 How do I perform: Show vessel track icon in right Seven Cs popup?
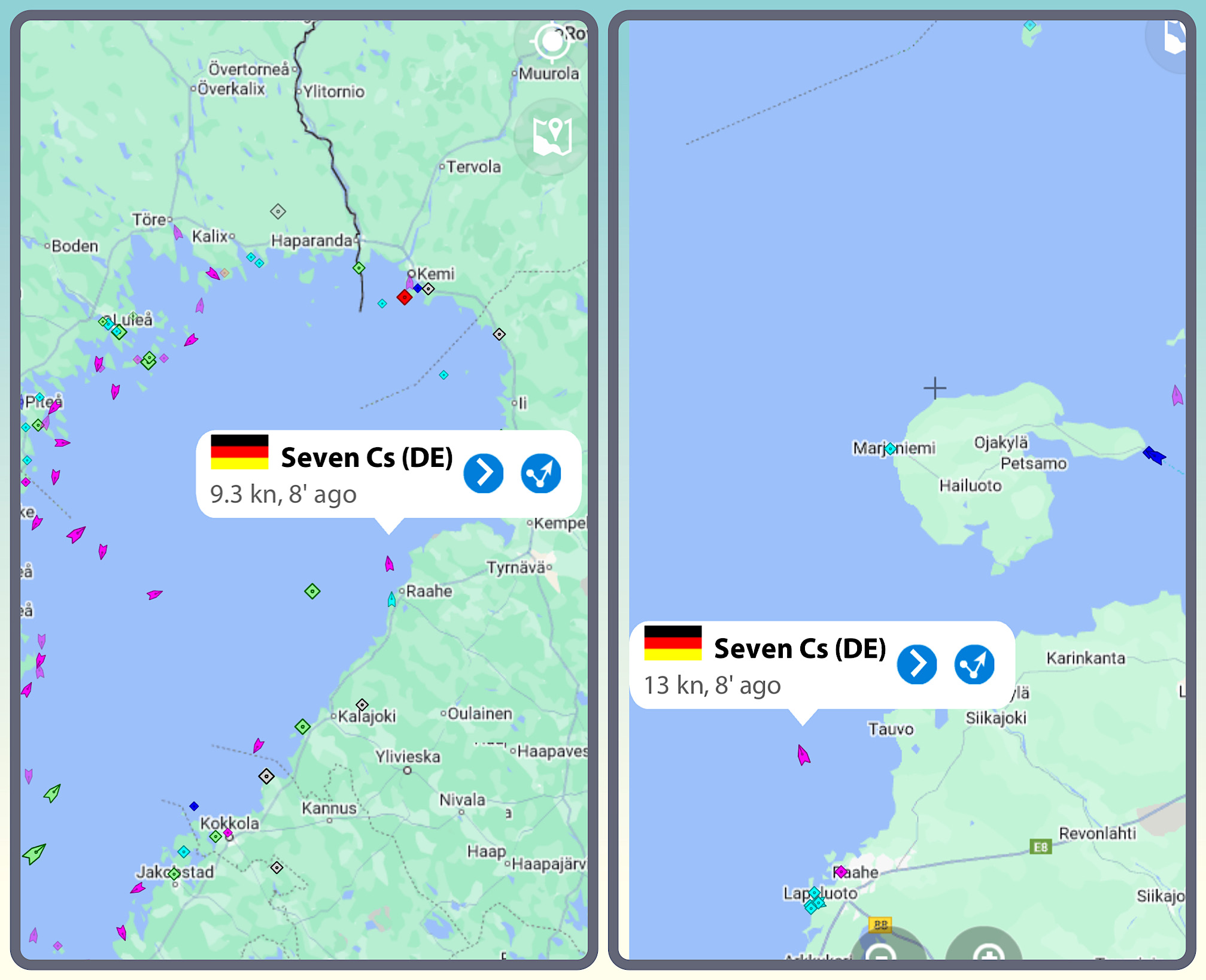click(974, 665)
